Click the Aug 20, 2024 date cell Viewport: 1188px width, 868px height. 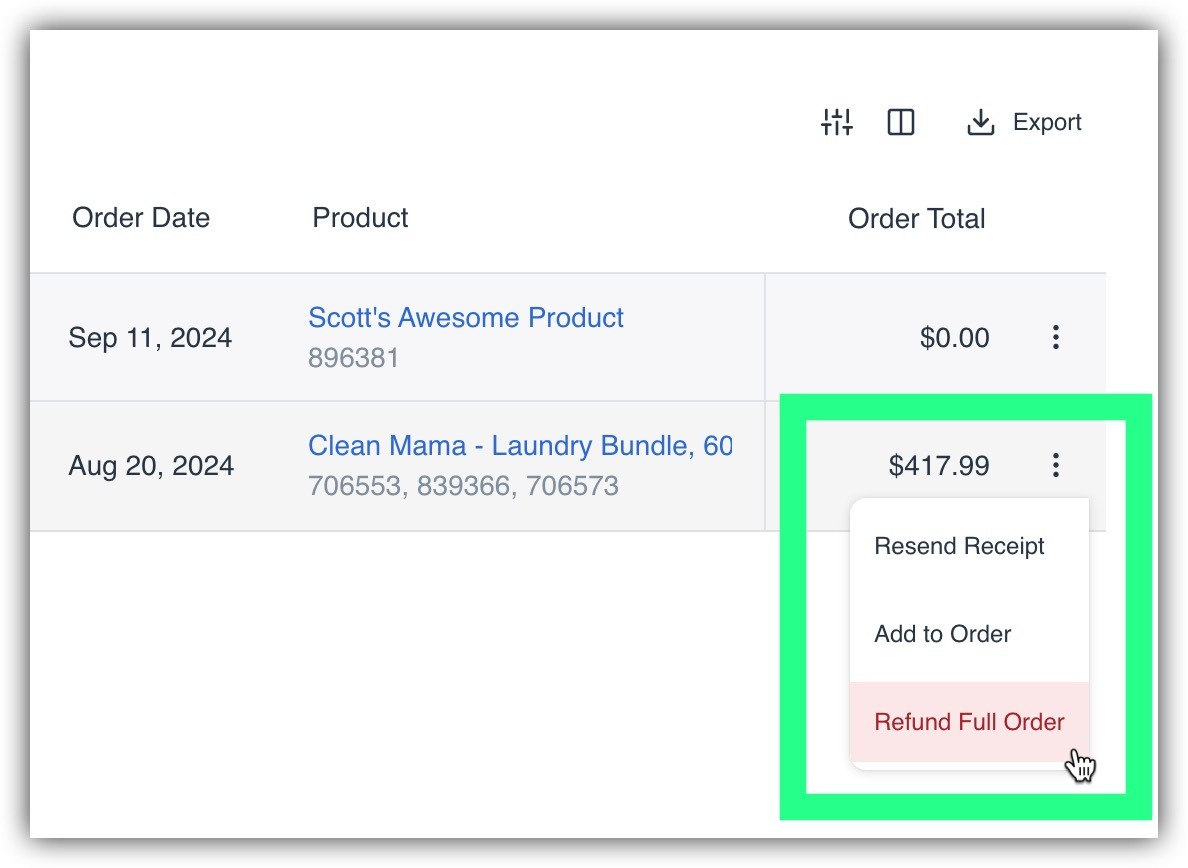151,466
